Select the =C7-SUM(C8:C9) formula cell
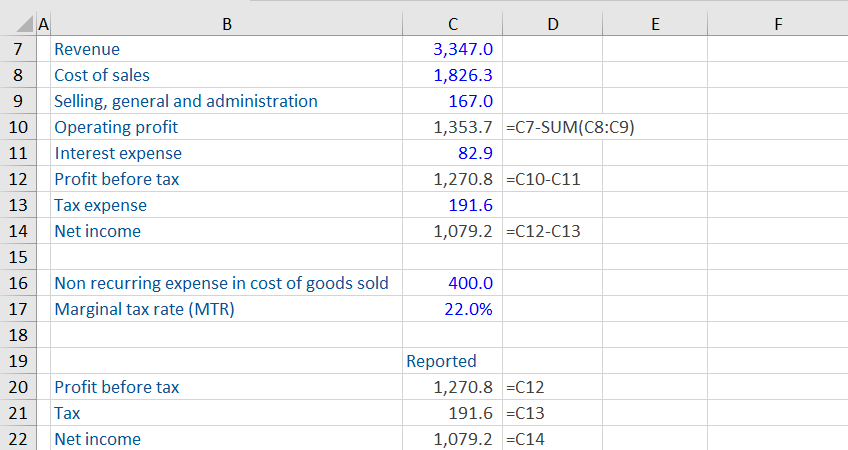 click(552, 127)
